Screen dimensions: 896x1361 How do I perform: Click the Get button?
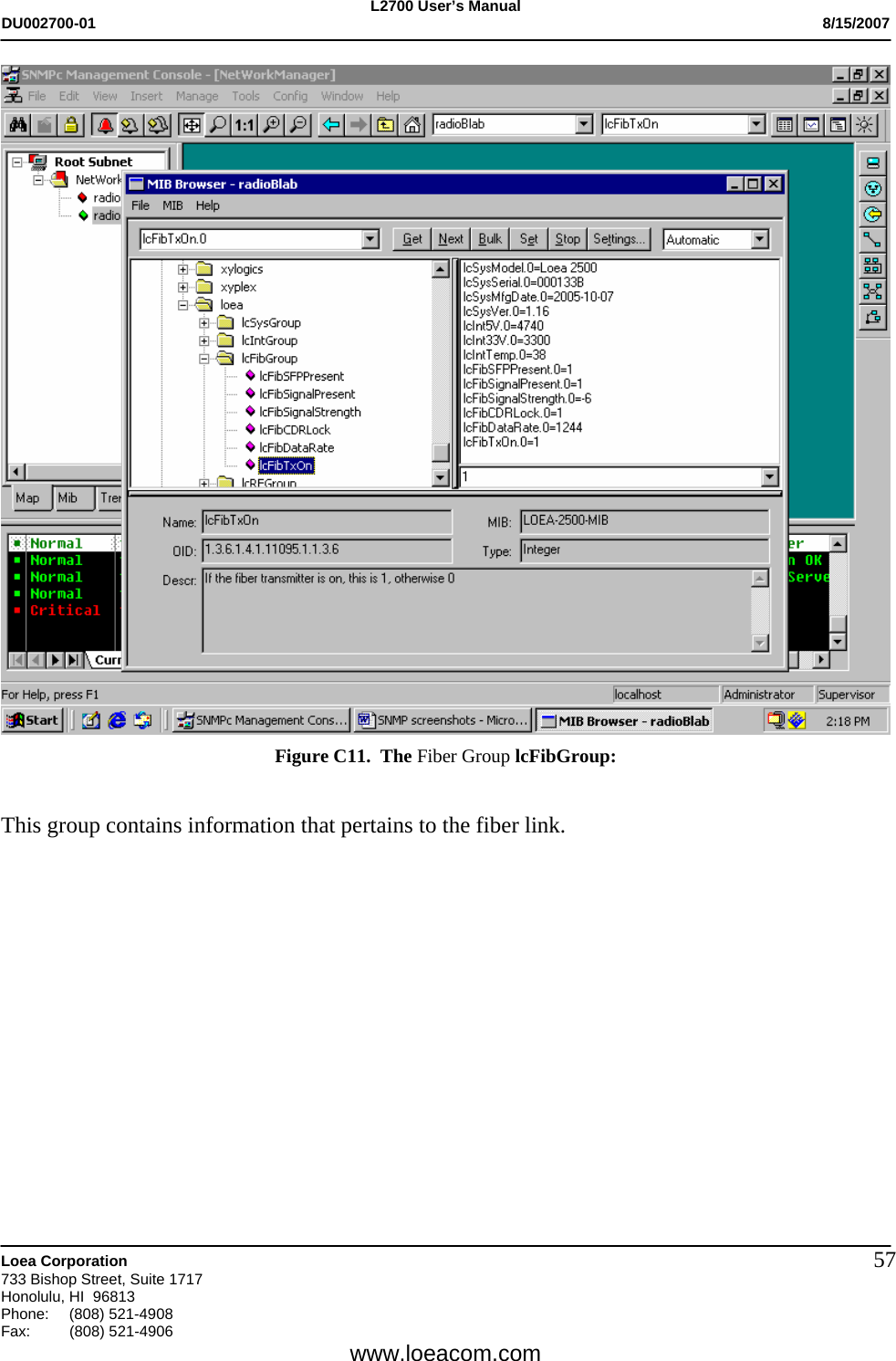tap(412, 238)
